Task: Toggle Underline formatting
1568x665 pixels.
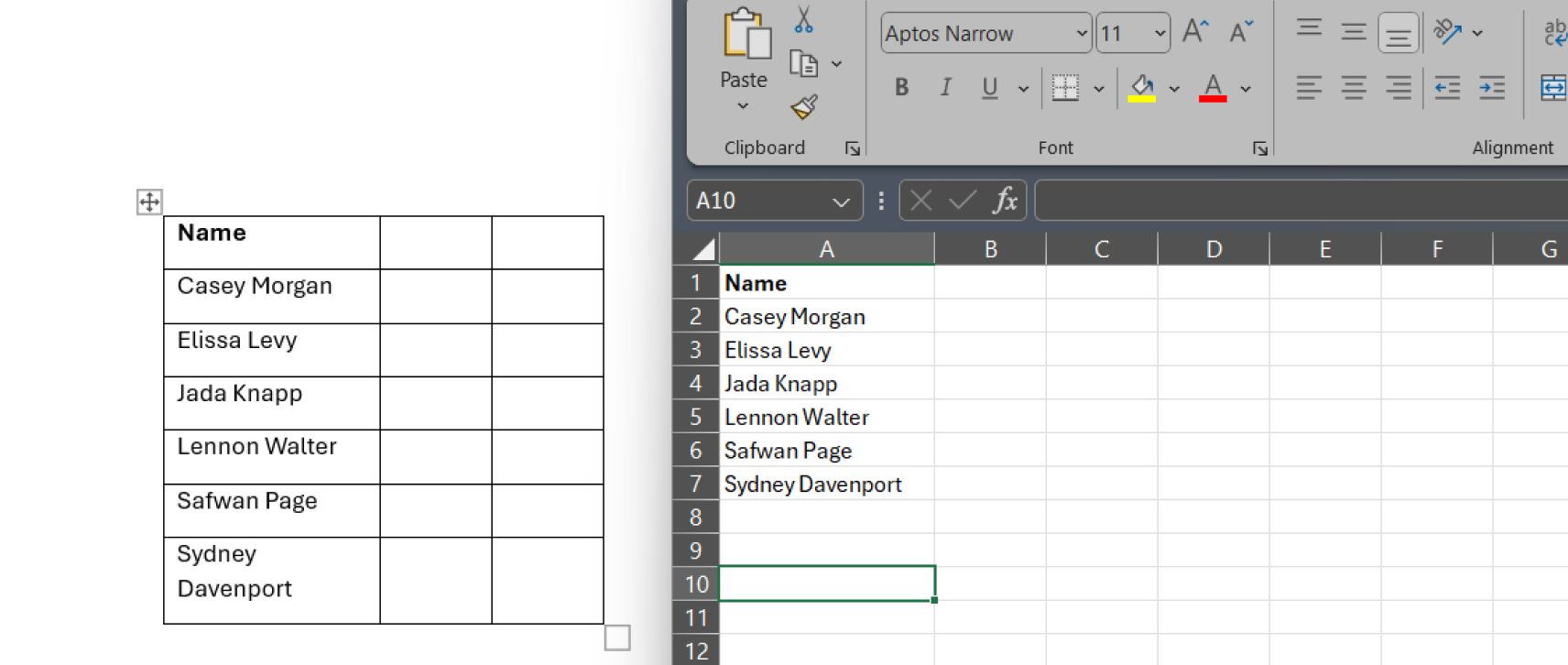Action: (989, 88)
